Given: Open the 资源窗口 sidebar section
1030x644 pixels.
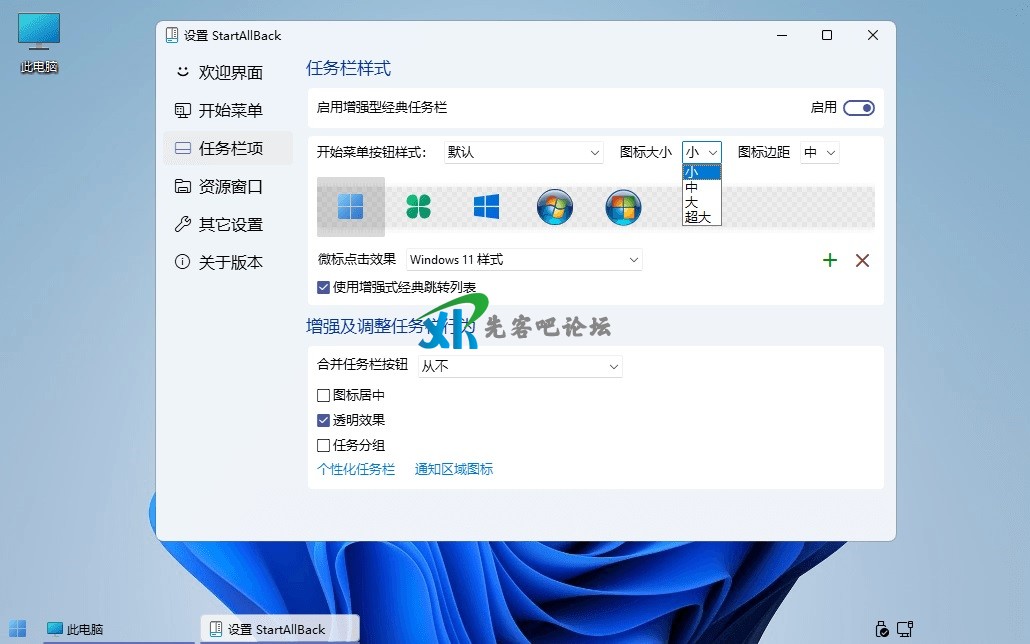Looking at the screenshot, I should [x=230, y=186].
